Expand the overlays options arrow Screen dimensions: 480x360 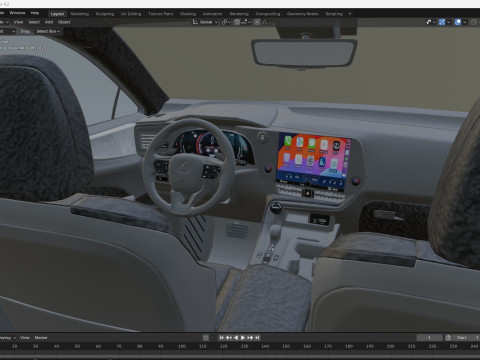(464, 22)
